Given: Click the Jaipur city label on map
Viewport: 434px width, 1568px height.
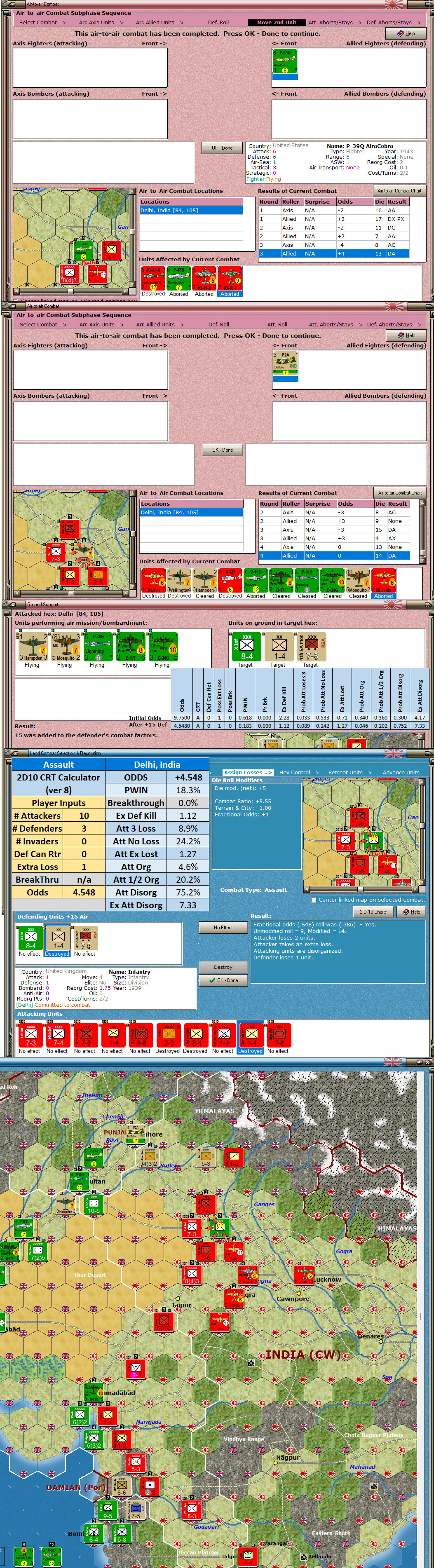Looking at the screenshot, I should click(x=181, y=1305).
